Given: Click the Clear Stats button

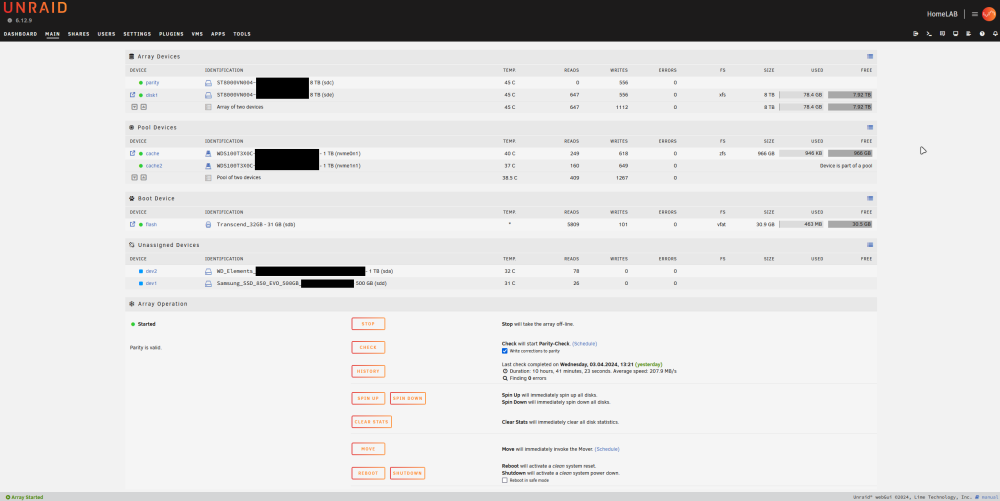Looking at the screenshot, I should click(x=371, y=422).
